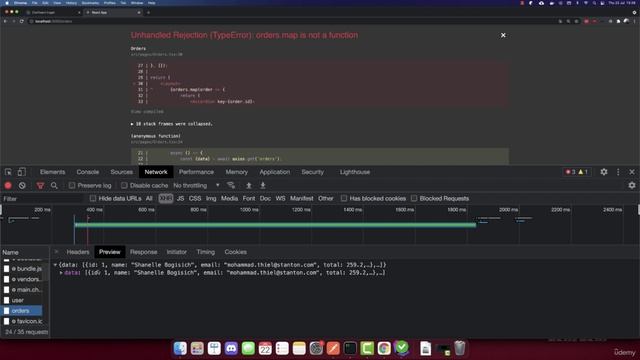Click the green request bar in timeline
Viewport: 640px width, 360px height.
point(275,225)
